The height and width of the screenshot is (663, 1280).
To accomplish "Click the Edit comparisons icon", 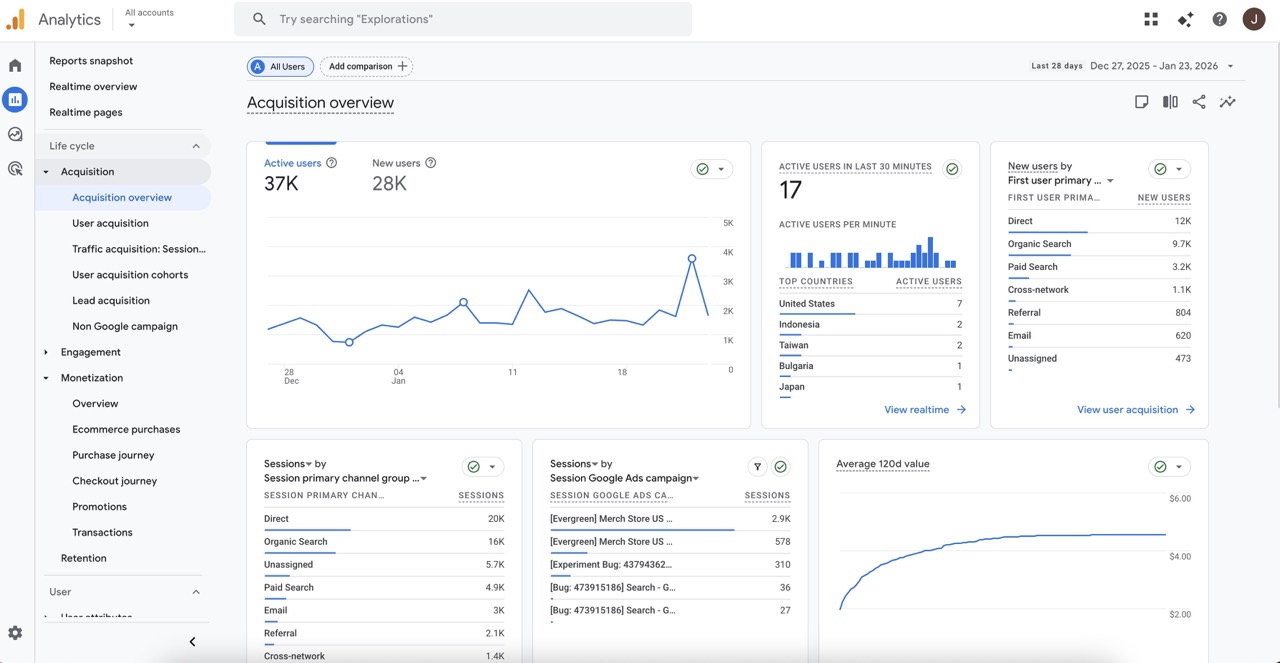I will (x=1170, y=102).
